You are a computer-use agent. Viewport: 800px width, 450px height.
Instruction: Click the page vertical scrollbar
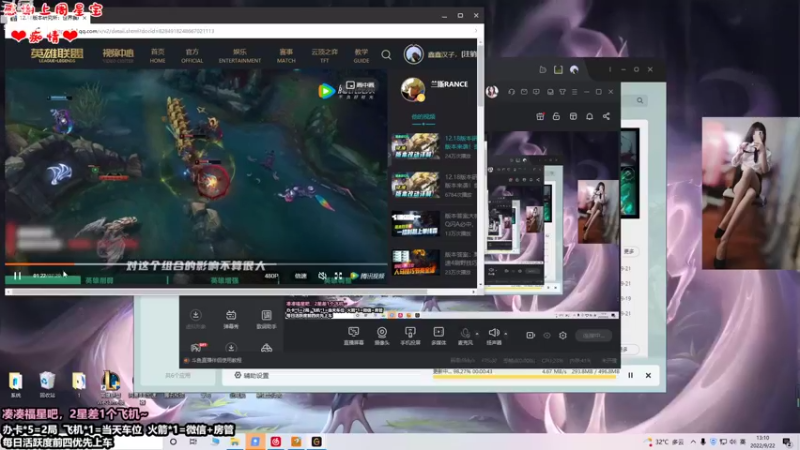(481, 76)
